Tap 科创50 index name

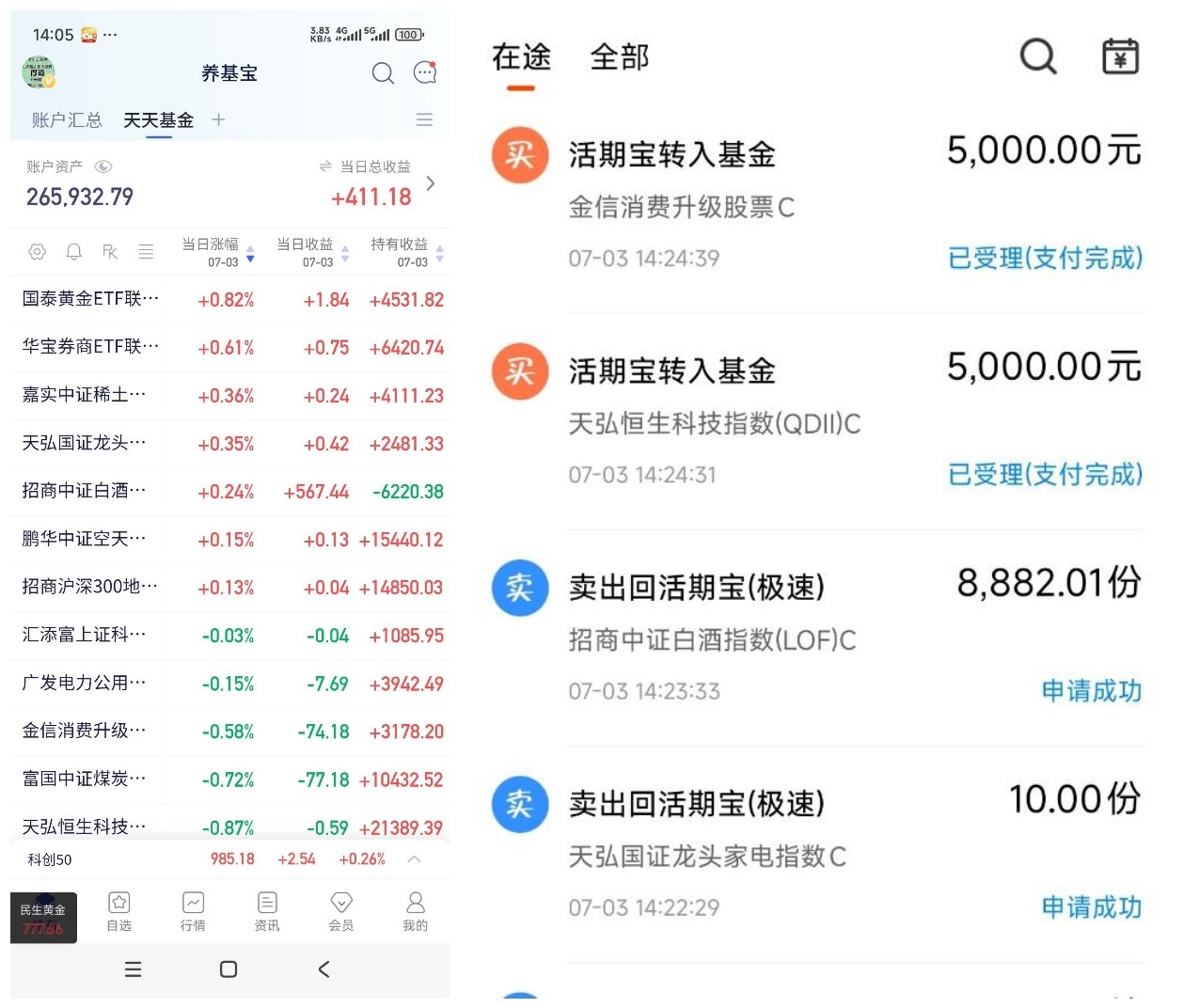click(49, 859)
